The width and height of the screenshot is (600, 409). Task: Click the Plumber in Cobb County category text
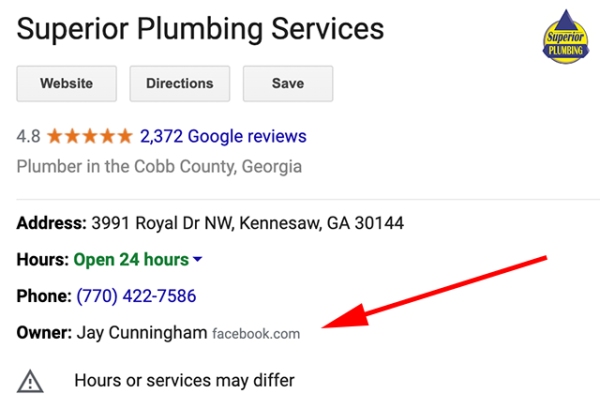coord(159,167)
